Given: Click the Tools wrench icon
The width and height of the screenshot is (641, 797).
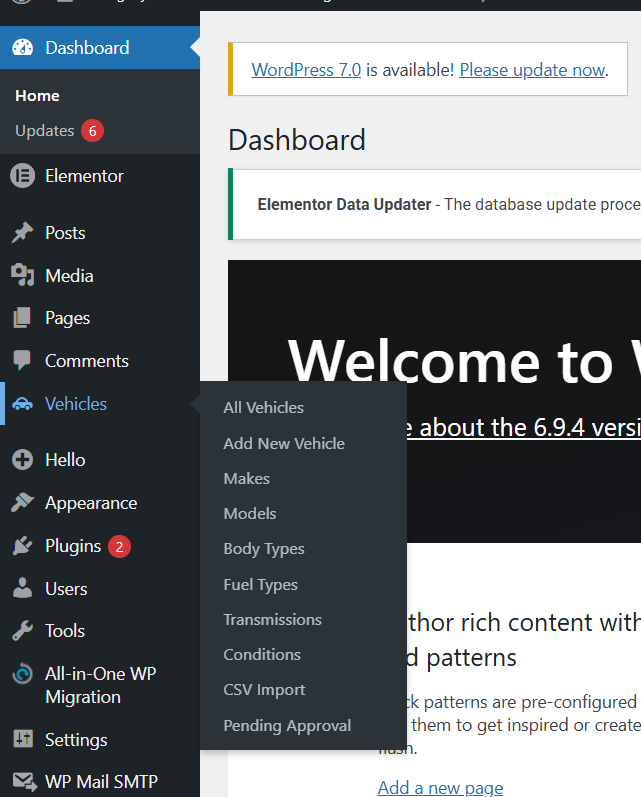Looking at the screenshot, I should tap(22, 631).
